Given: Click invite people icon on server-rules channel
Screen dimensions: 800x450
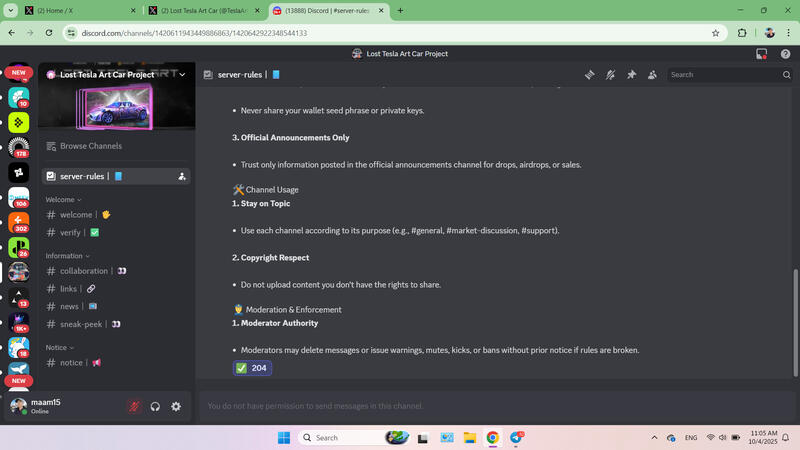Looking at the screenshot, I should (x=182, y=176).
